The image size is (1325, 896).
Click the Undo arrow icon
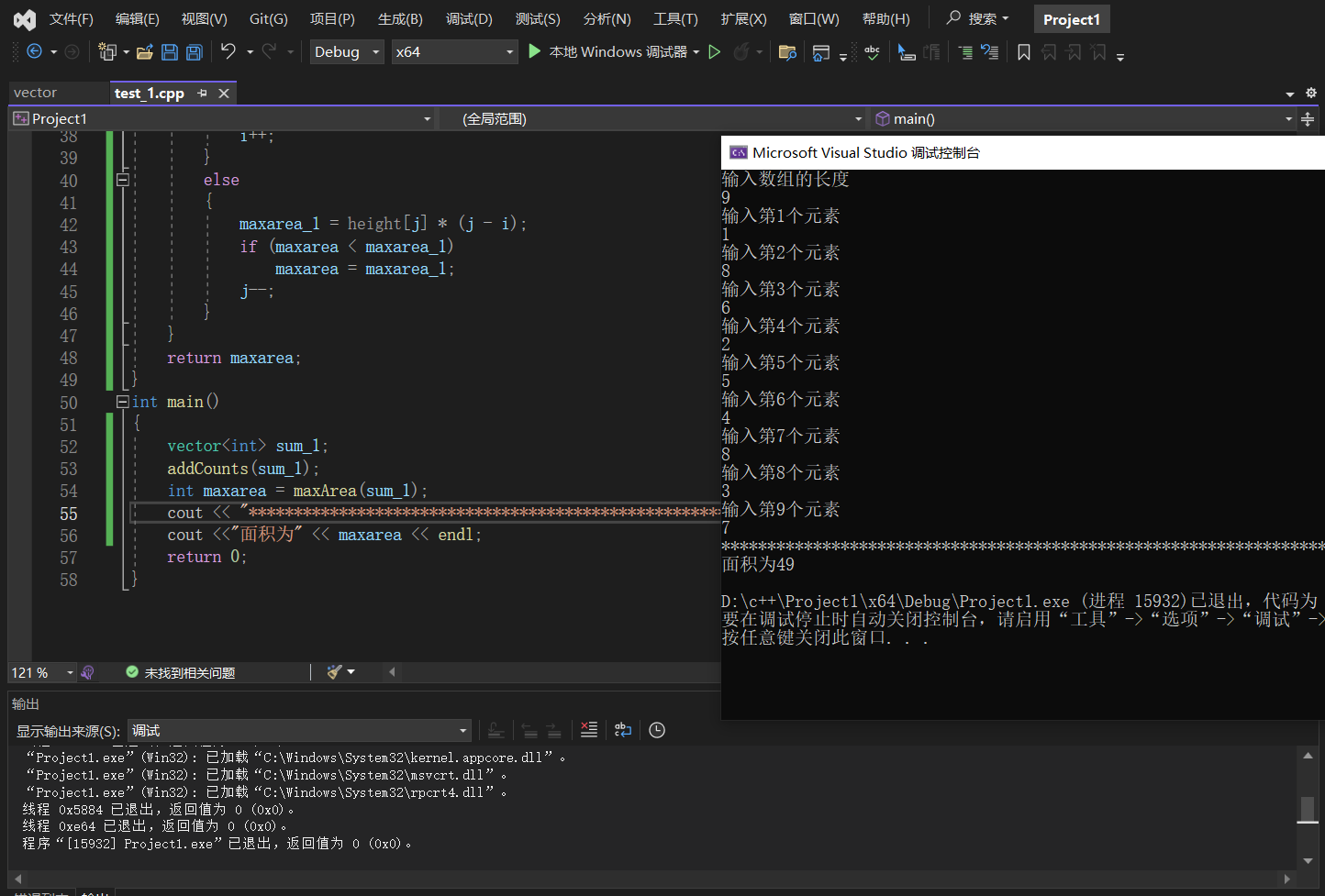click(x=228, y=51)
